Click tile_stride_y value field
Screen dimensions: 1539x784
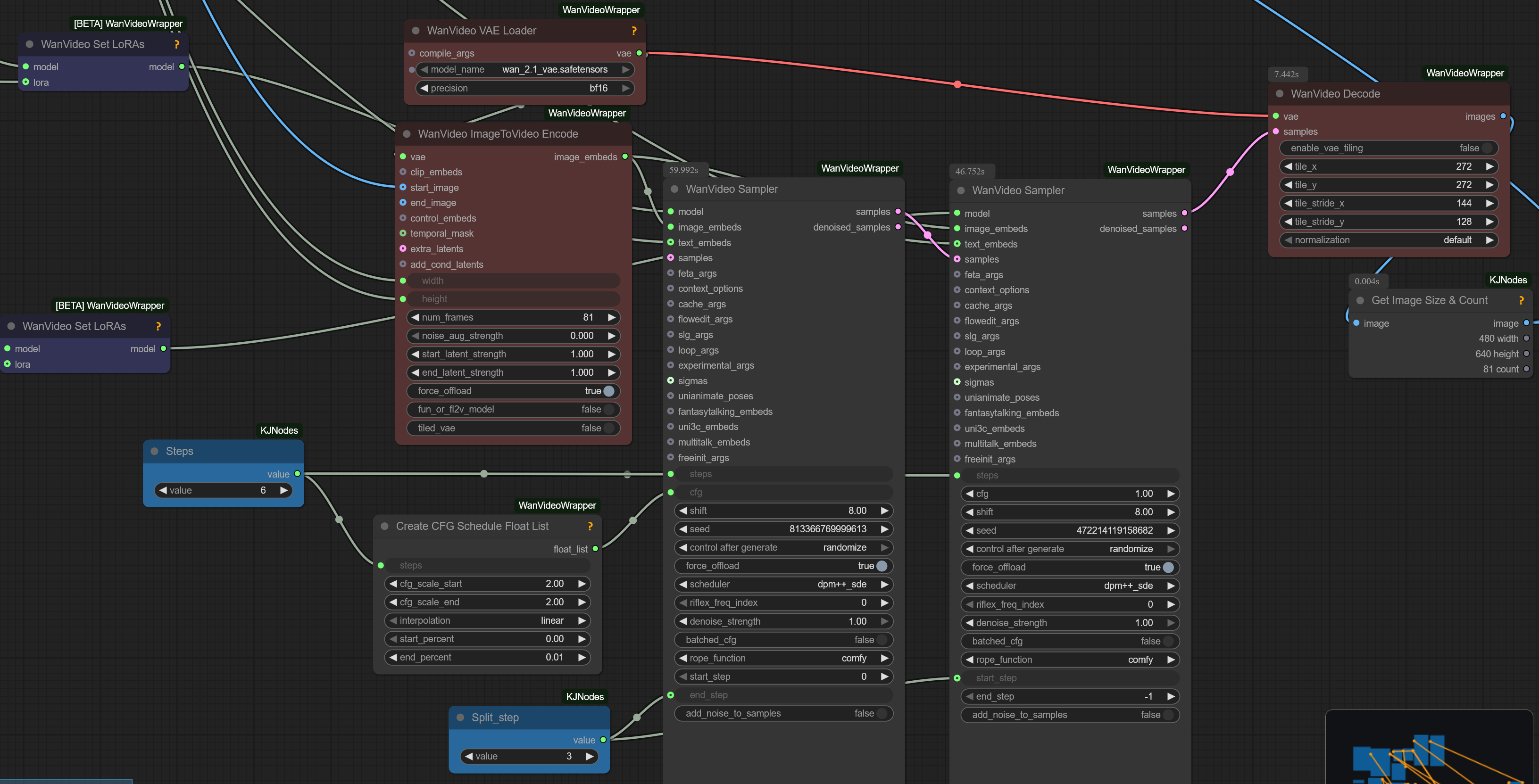point(1389,222)
